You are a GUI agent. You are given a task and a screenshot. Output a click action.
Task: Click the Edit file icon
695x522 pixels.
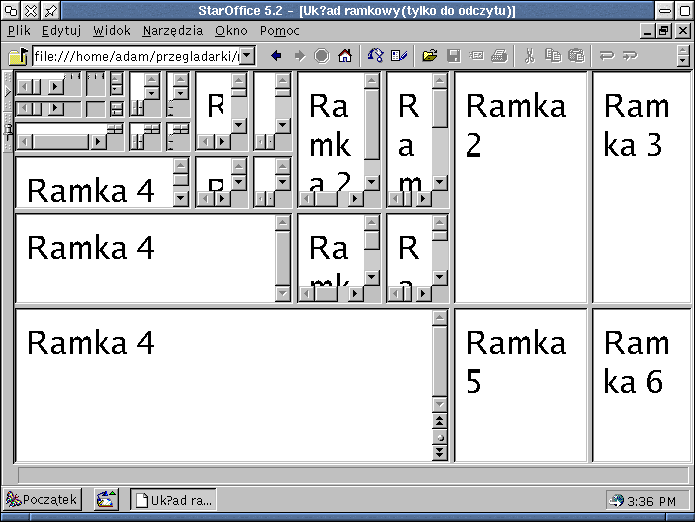[x=399, y=56]
